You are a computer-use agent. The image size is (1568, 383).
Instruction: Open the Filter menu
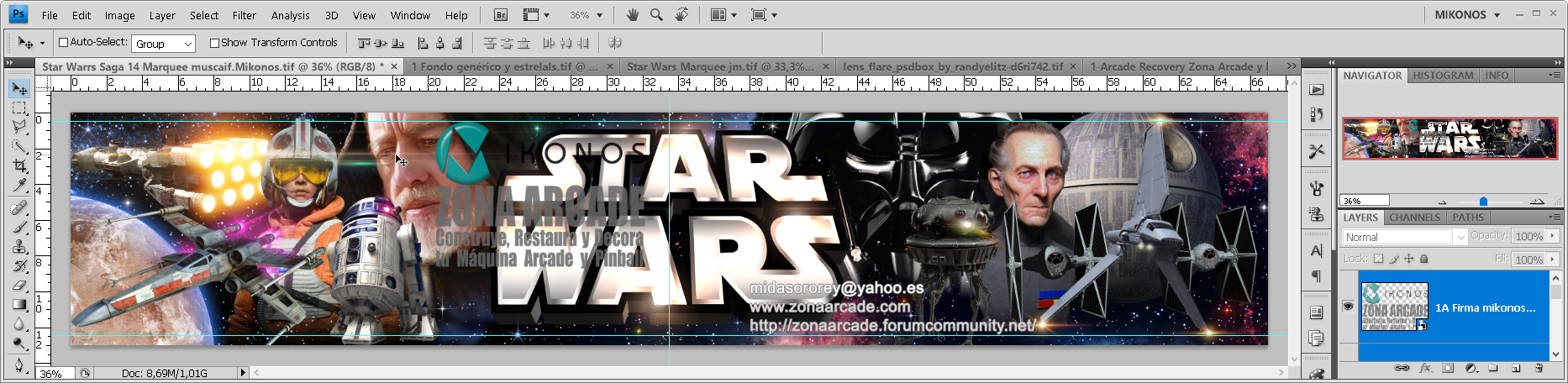[x=244, y=15]
